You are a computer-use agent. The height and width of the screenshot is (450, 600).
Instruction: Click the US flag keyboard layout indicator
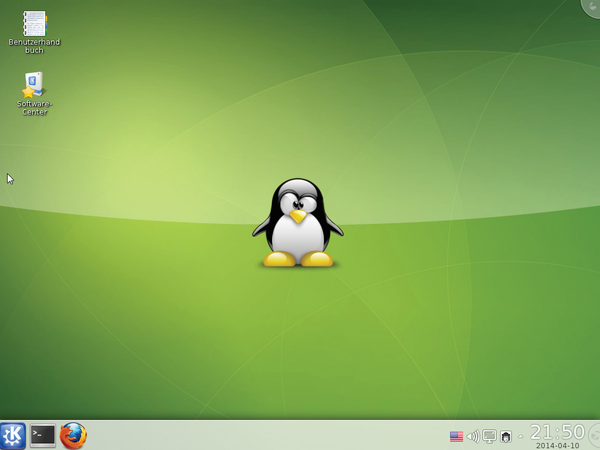[456, 436]
